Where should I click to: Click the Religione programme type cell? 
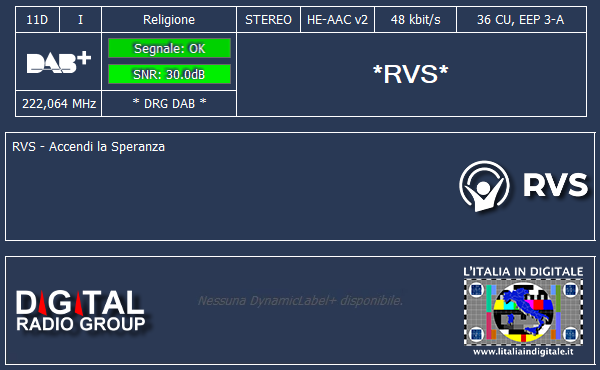169,20
